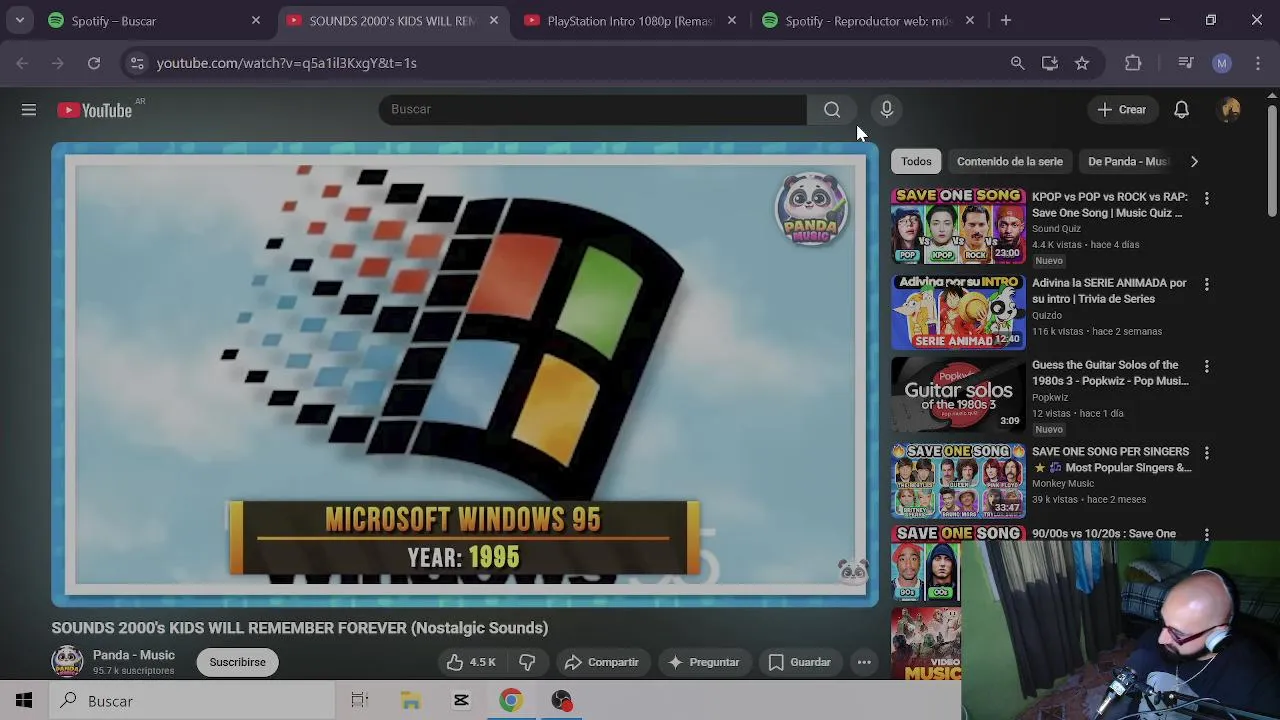The height and width of the screenshot is (720, 1280).
Task: Open Task View on taskbar
Action: pyautogui.click(x=360, y=701)
